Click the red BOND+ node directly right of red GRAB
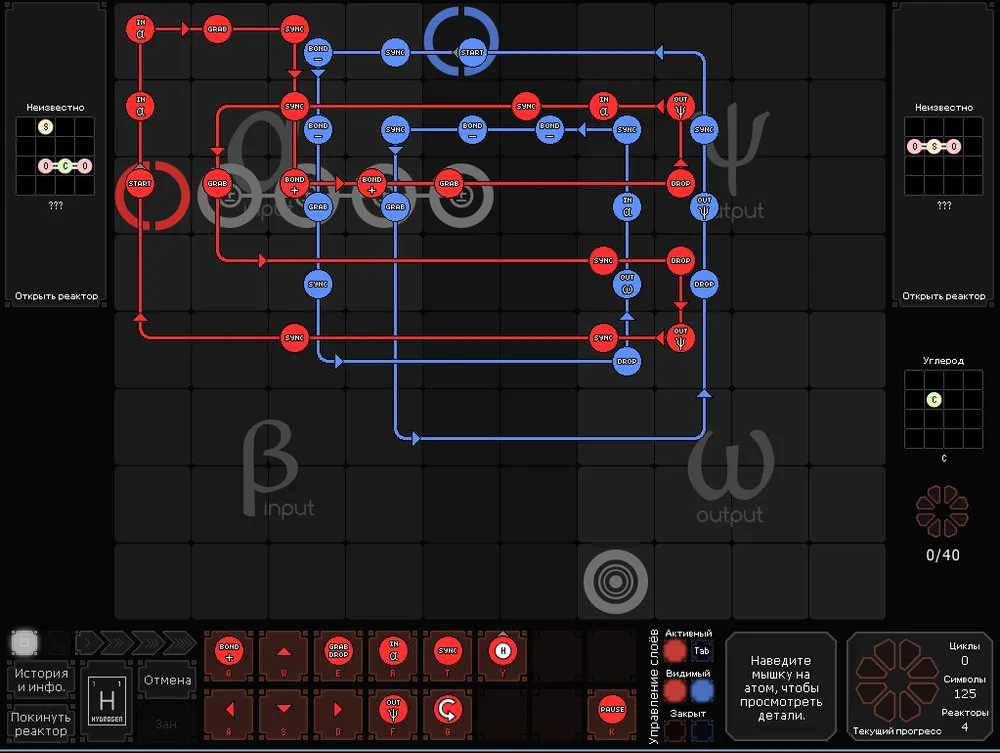This screenshot has height=753, width=1000. pos(294,184)
